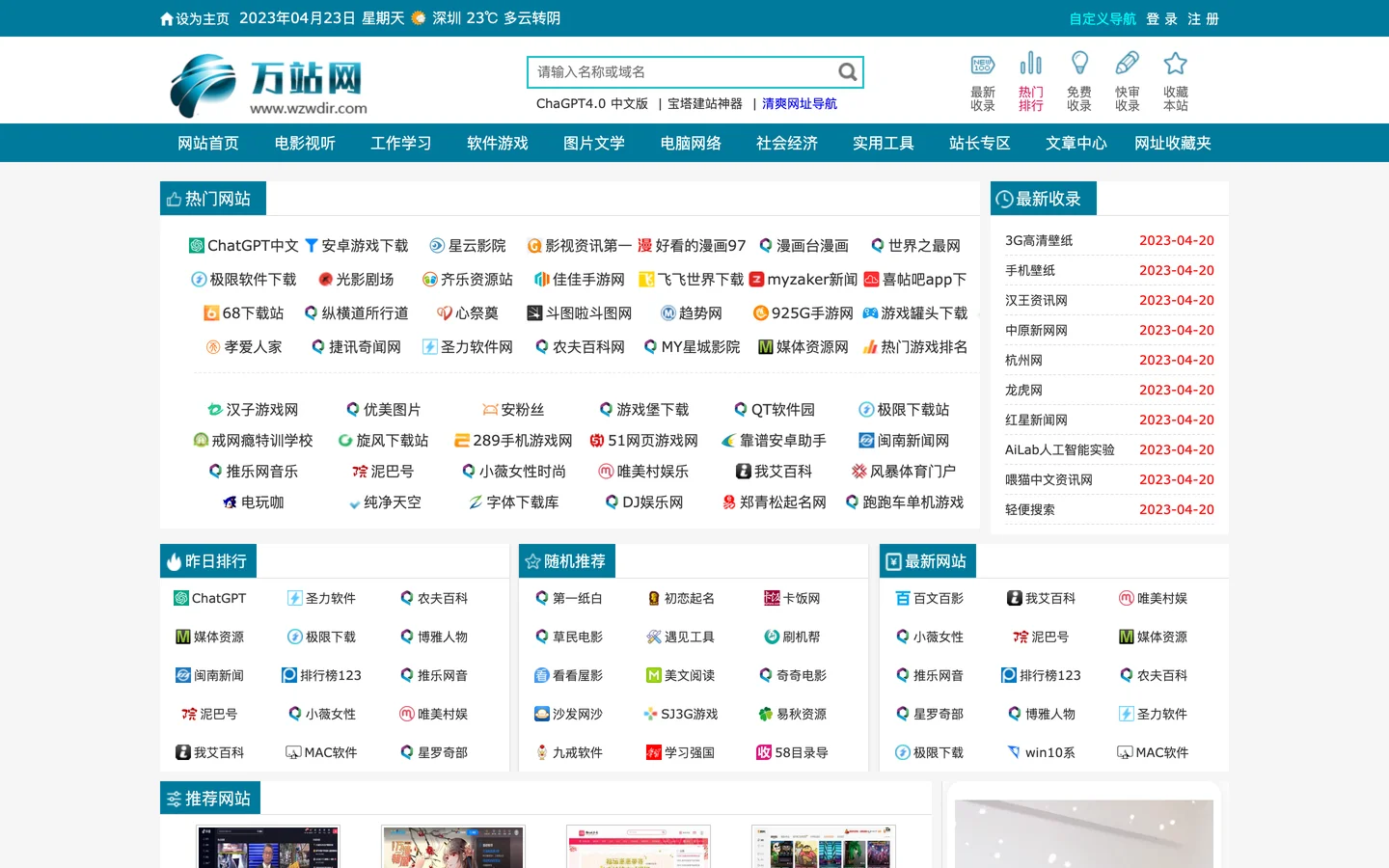Focus the site name search field
This screenshot has width=1389, height=868.
tap(683, 71)
